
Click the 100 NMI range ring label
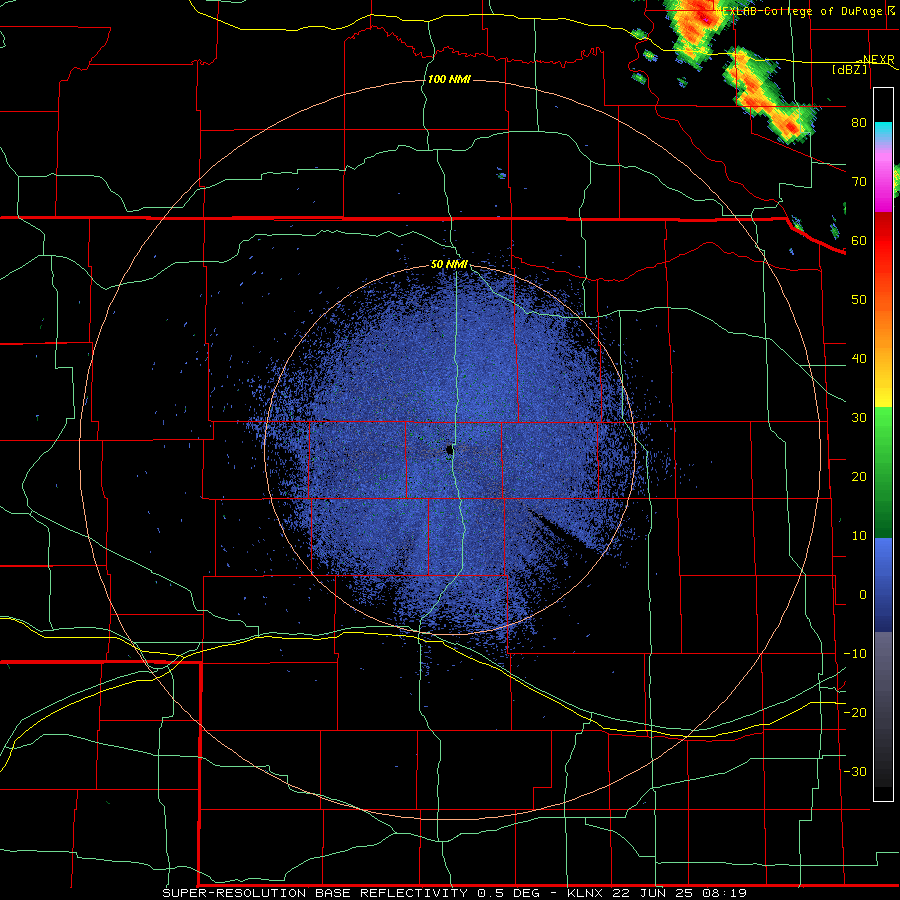pyautogui.click(x=449, y=79)
